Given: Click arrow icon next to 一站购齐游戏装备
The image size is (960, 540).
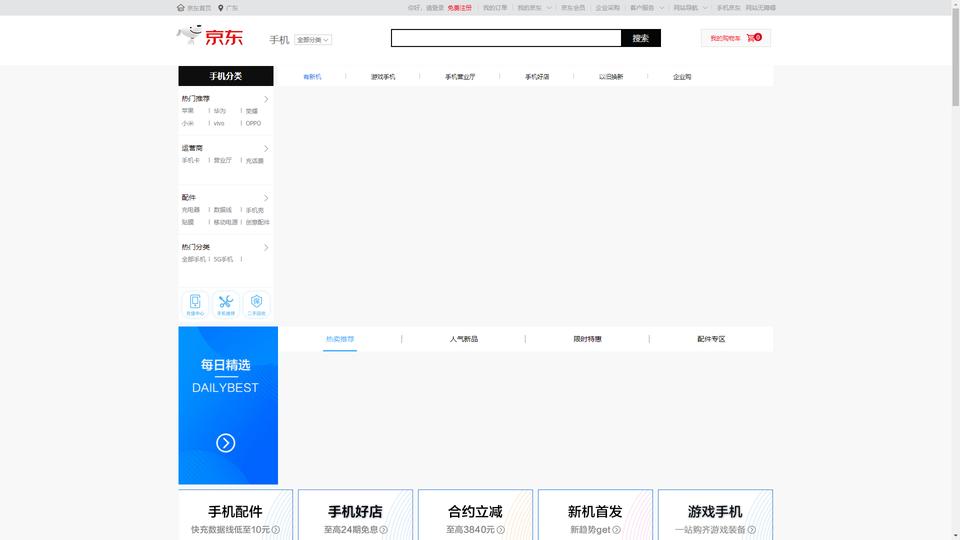Looking at the screenshot, I should [752, 530].
